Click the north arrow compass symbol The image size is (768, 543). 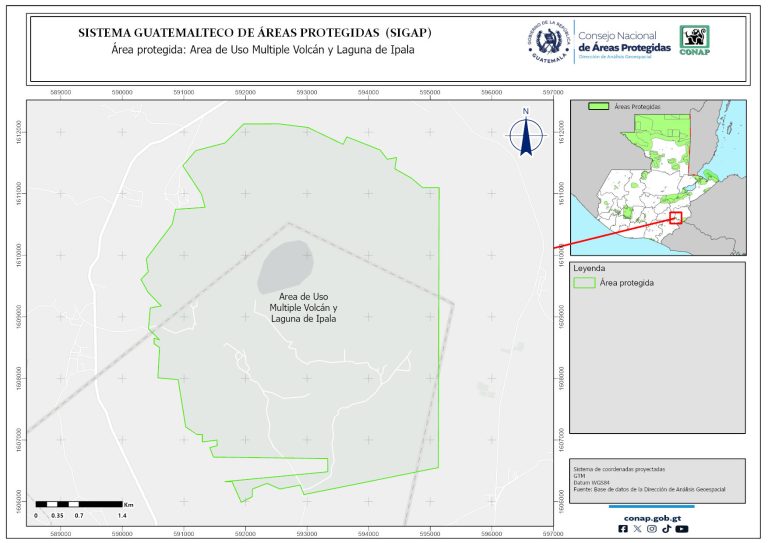point(524,135)
